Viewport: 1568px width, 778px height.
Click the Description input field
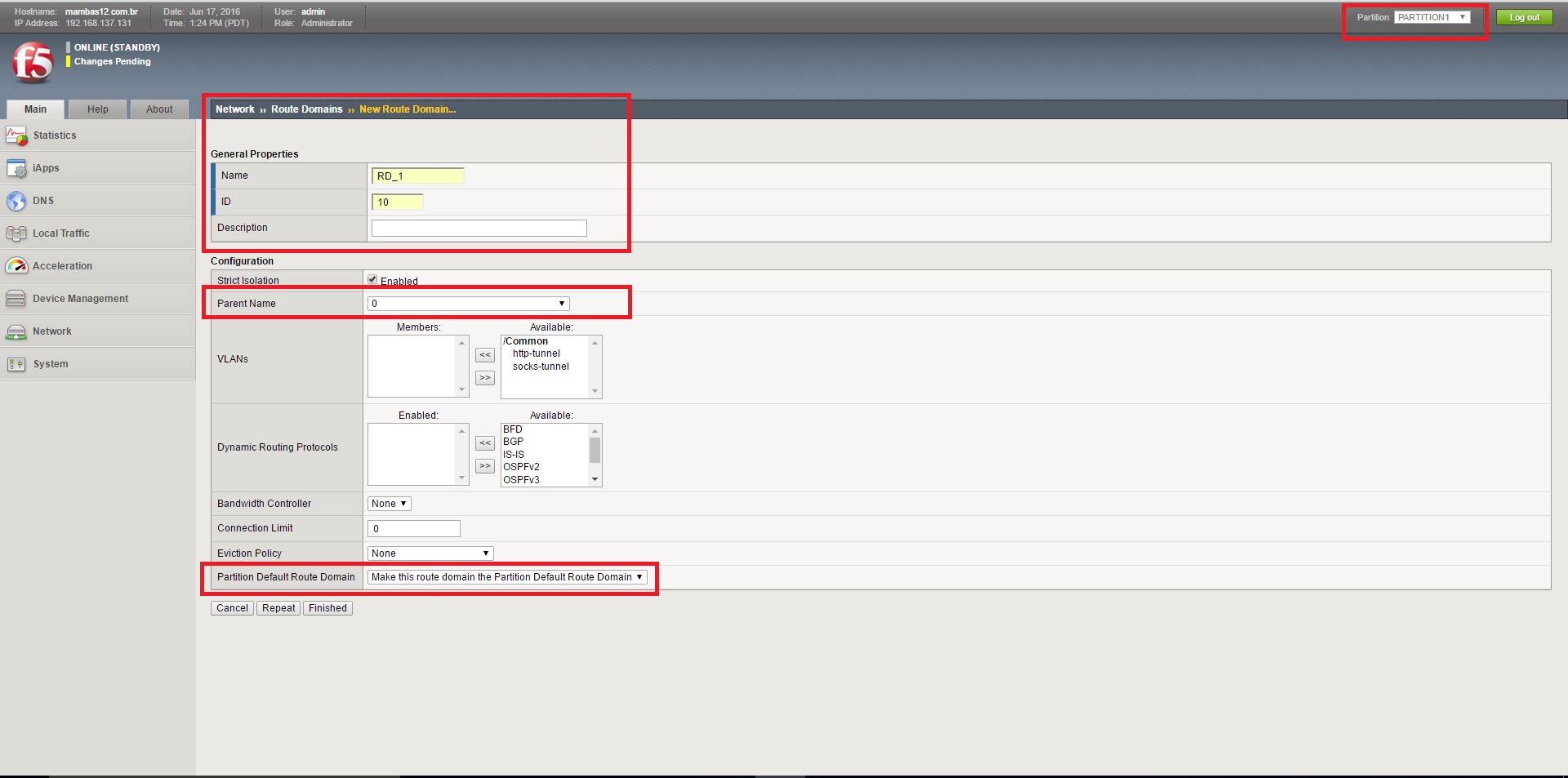pyautogui.click(x=479, y=229)
